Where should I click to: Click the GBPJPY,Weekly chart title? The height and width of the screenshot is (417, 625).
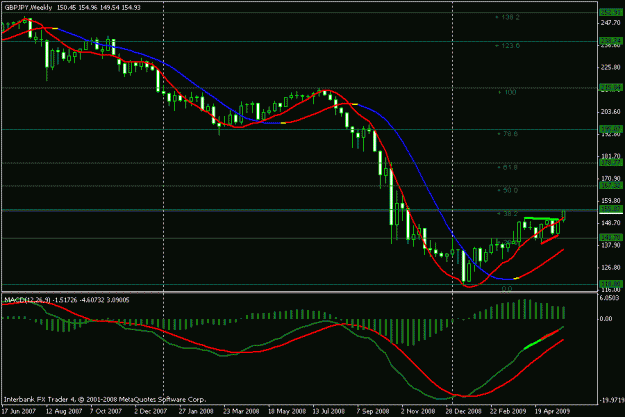28,7
